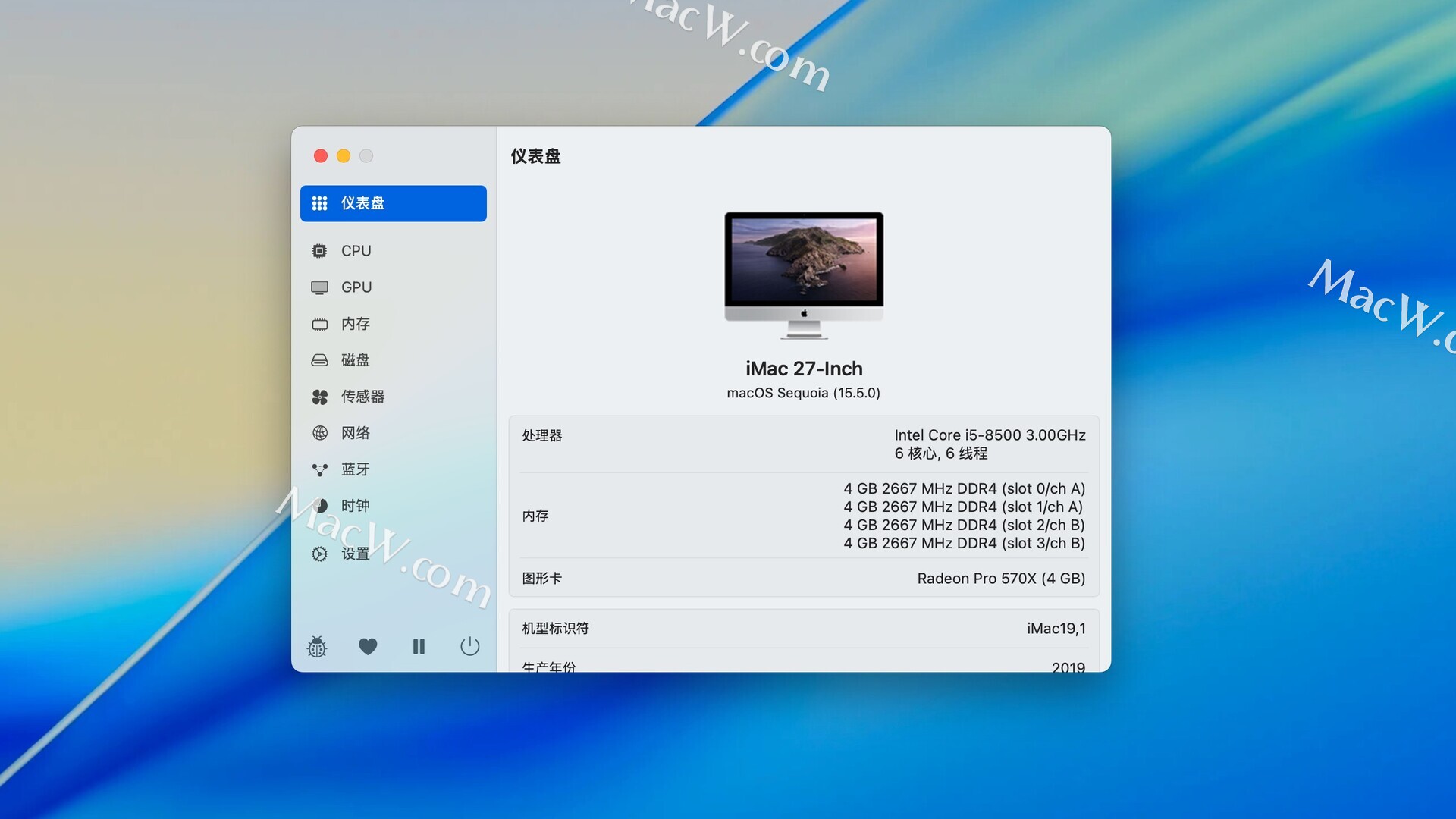Click the power icon to quit
The width and height of the screenshot is (1456, 819).
click(x=470, y=646)
